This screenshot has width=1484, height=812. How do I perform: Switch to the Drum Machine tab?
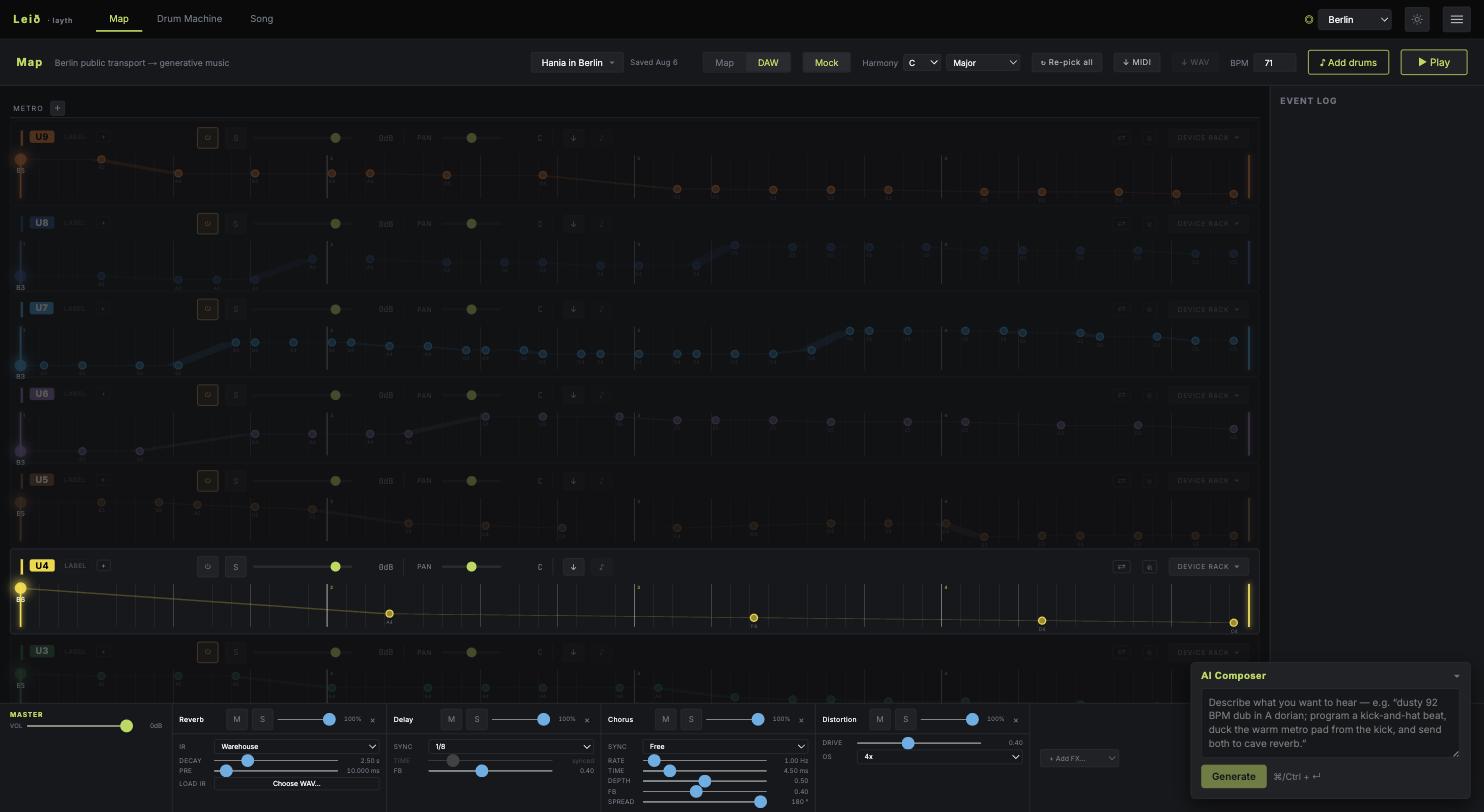(x=189, y=19)
